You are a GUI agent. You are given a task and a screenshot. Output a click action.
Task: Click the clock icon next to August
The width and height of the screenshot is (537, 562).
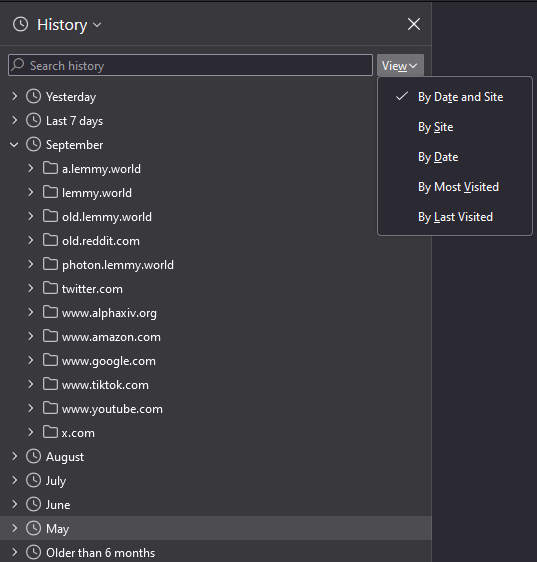point(34,456)
